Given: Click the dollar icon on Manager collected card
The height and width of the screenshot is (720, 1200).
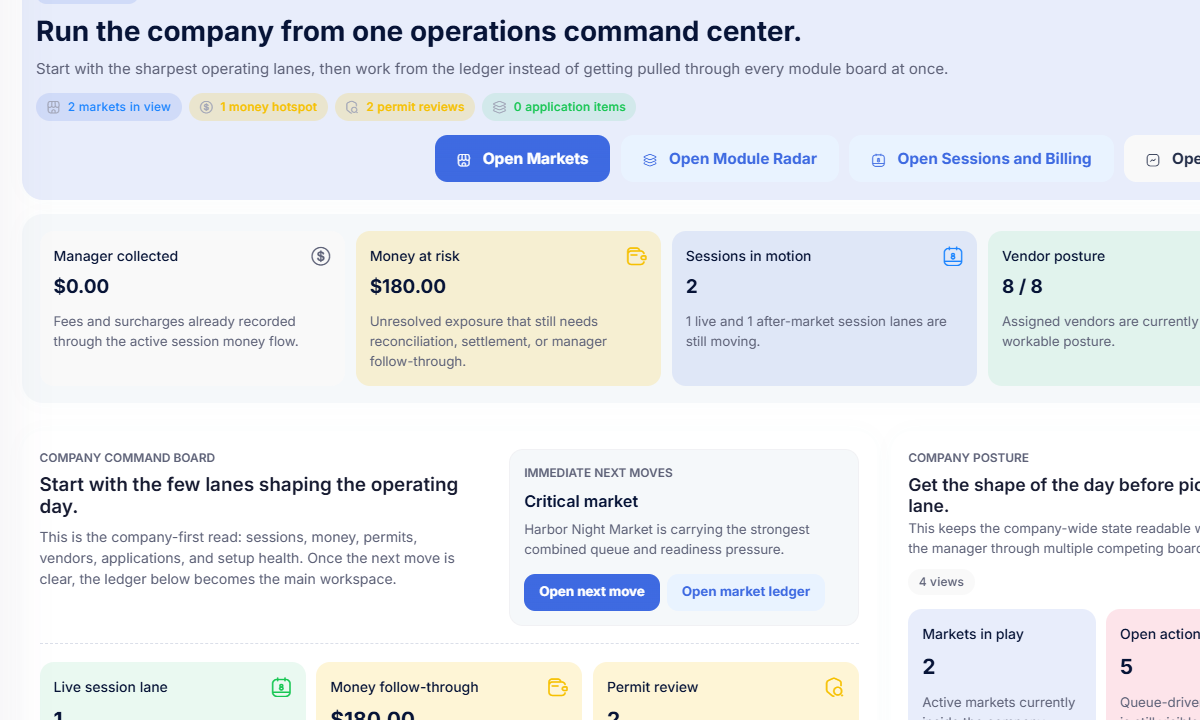Looking at the screenshot, I should coord(321,257).
